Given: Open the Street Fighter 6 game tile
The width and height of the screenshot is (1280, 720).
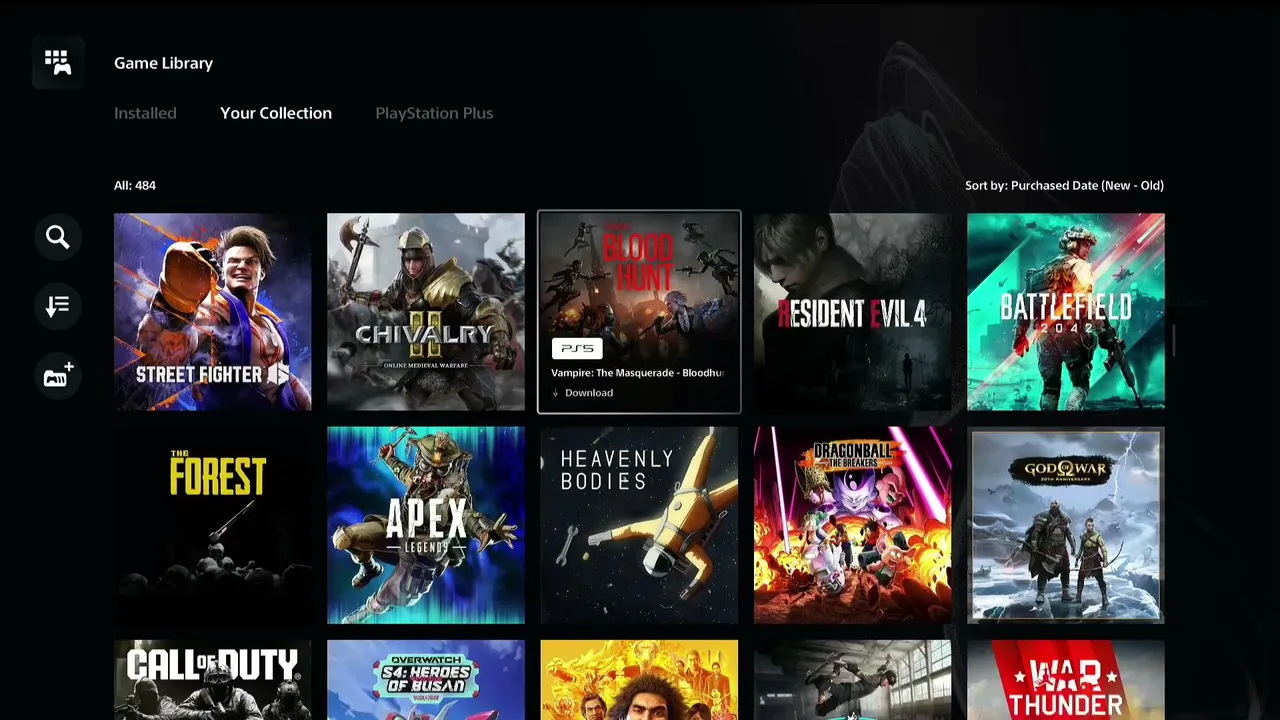Looking at the screenshot, I should pyautogui.click(x=213, y=312).
